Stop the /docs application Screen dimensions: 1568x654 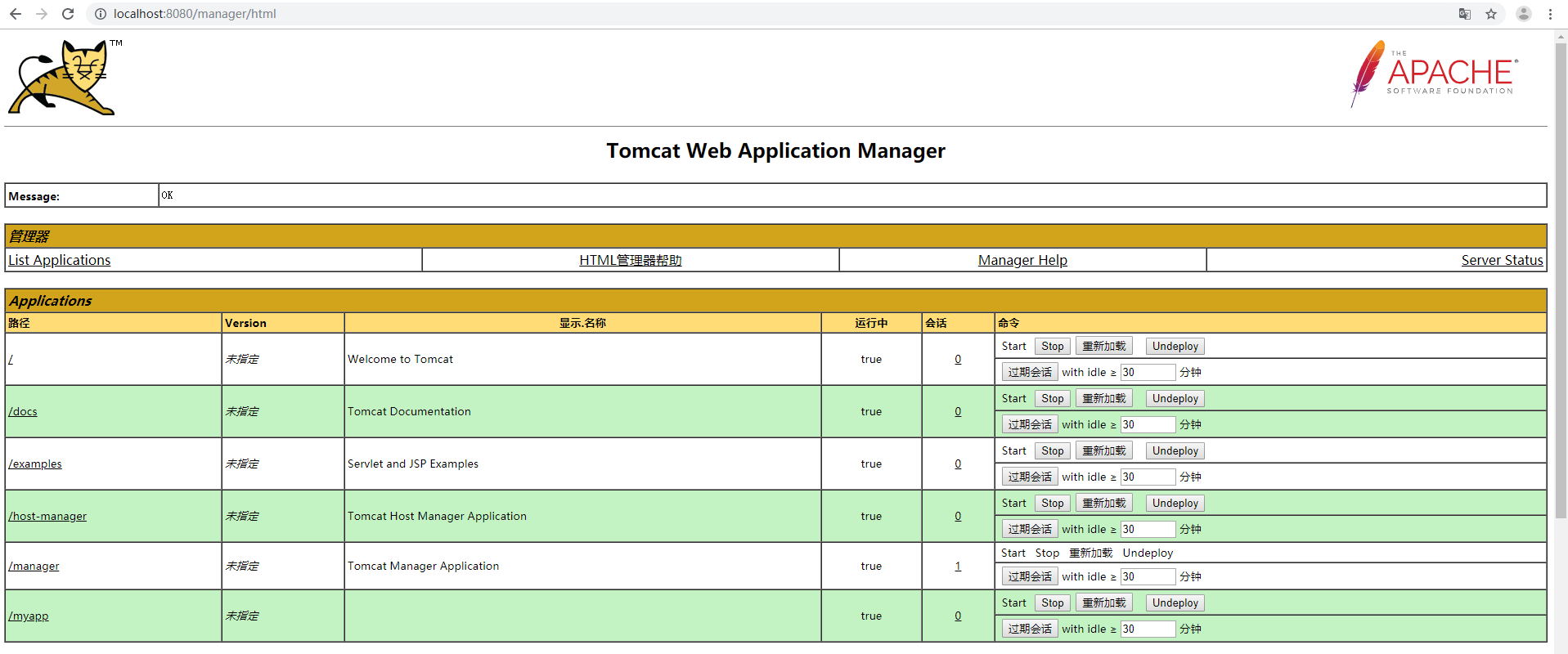(1053, 398)
